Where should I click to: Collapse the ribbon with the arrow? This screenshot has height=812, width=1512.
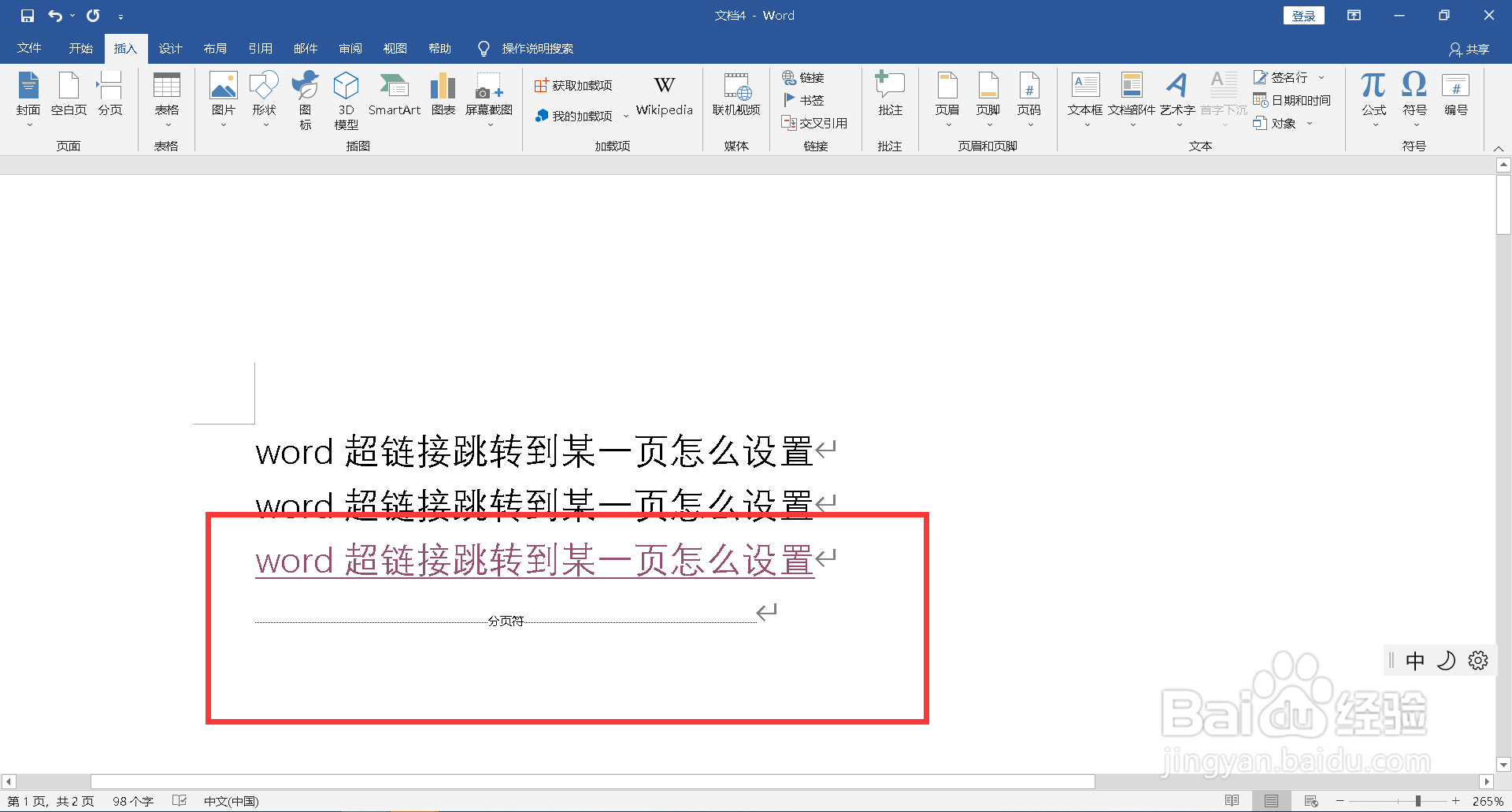[x=1499, y=148]
